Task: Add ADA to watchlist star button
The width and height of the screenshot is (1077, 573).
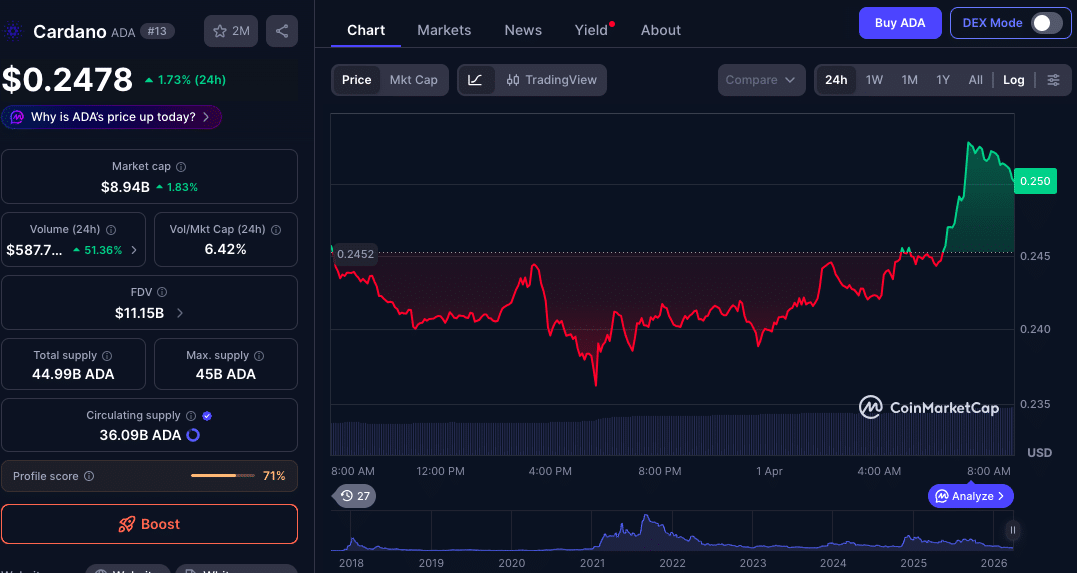Action: (x=231, y=31)
